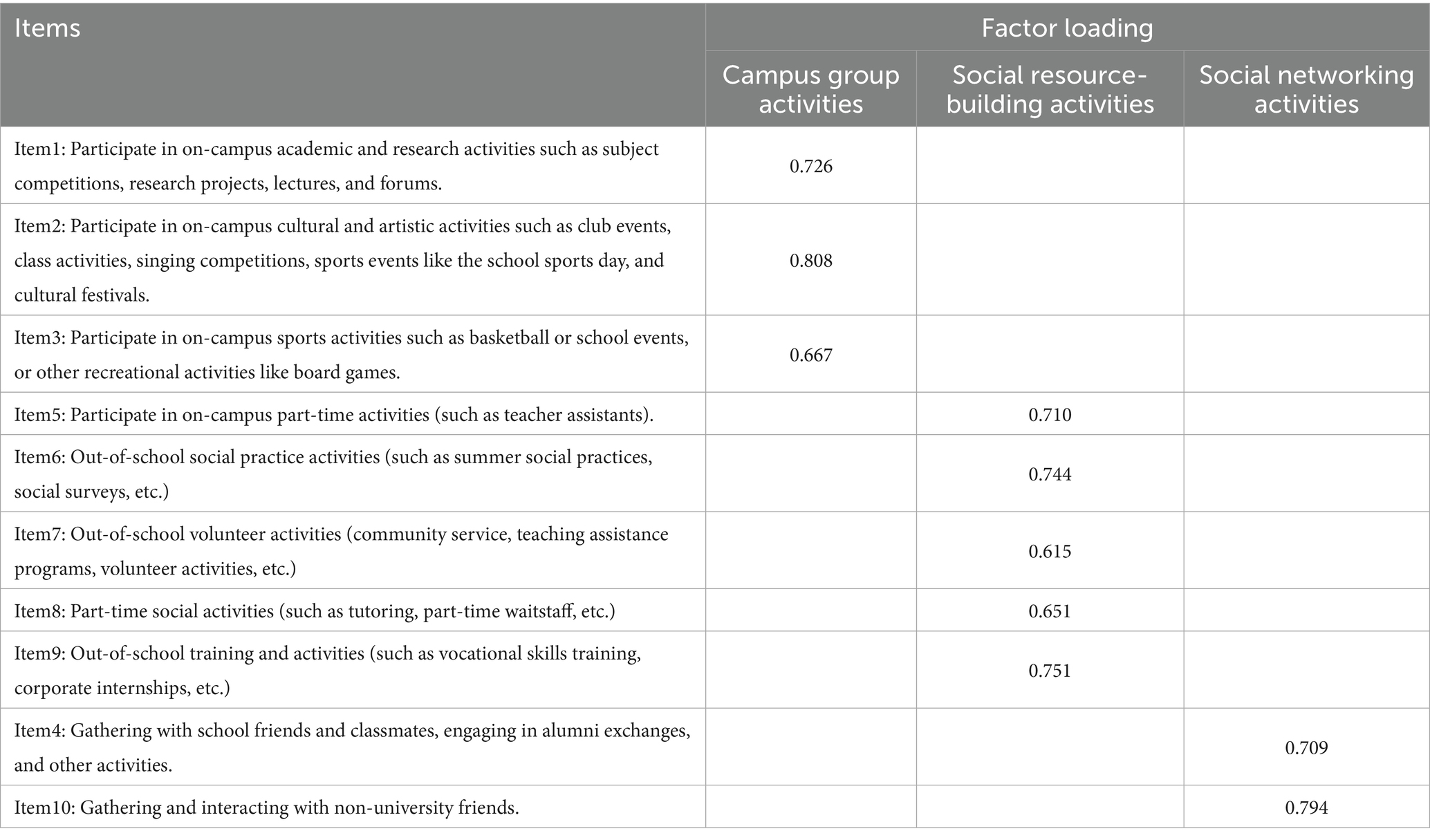Select the Social resource-building activities header
The width and height of the screenshot is (1430, 840).
tap(1050, 89)
